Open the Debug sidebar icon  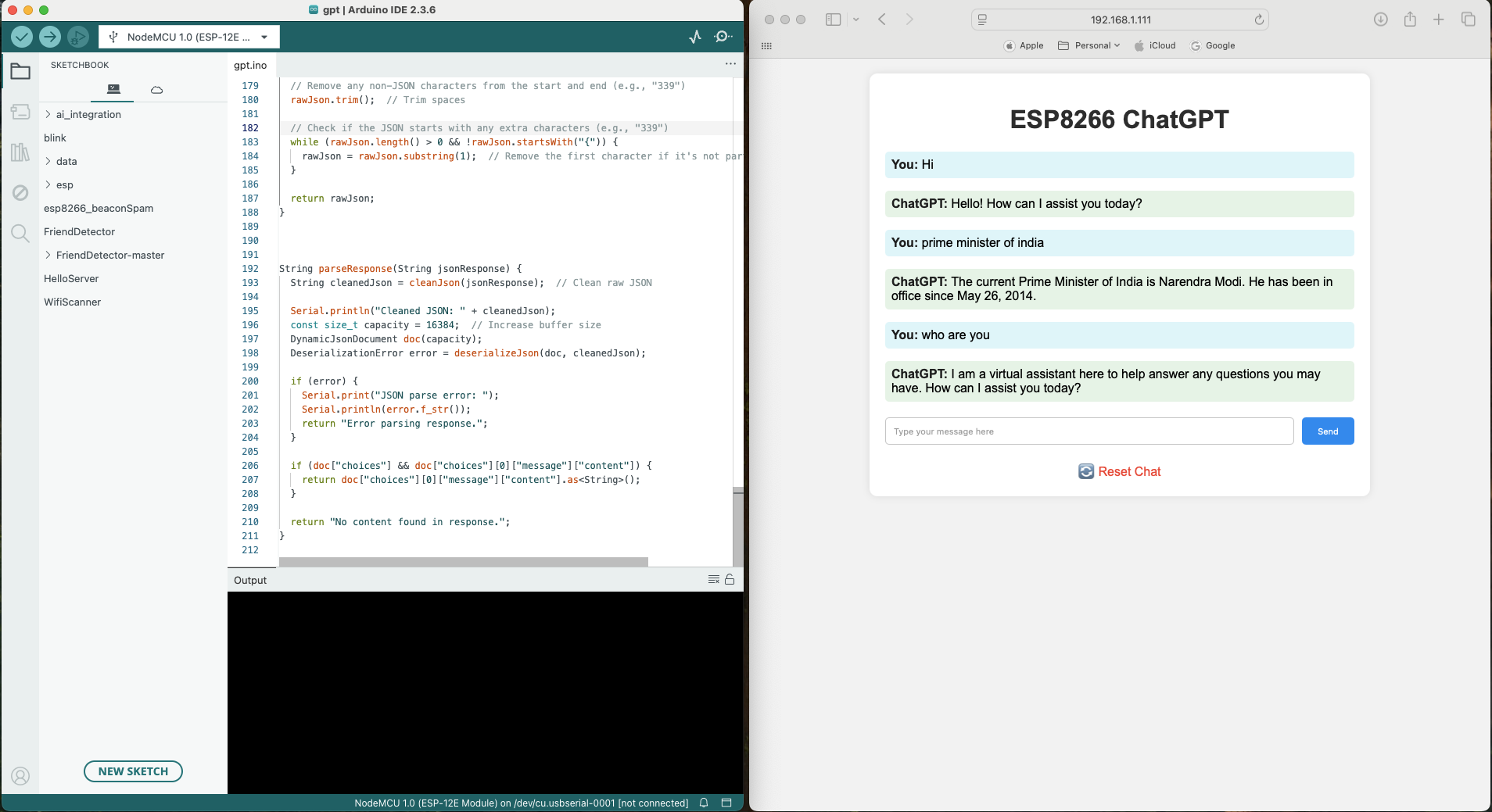20,192
